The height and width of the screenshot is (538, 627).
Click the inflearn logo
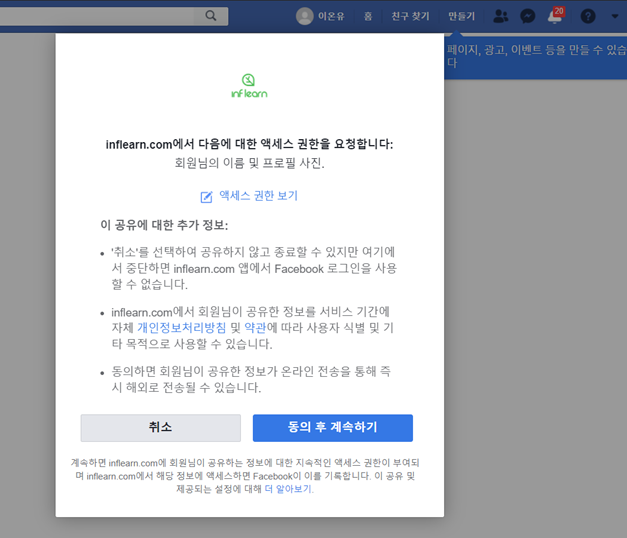(x=249, y=86)
